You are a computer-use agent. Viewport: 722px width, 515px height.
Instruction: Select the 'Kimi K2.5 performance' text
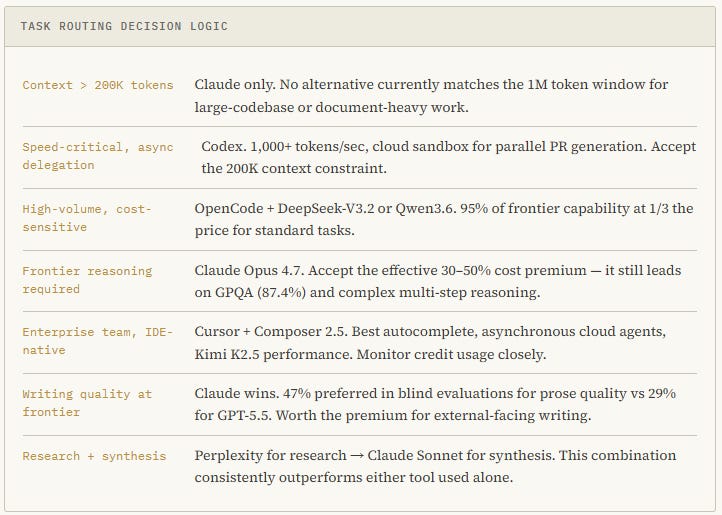click(x=274, y=354)
